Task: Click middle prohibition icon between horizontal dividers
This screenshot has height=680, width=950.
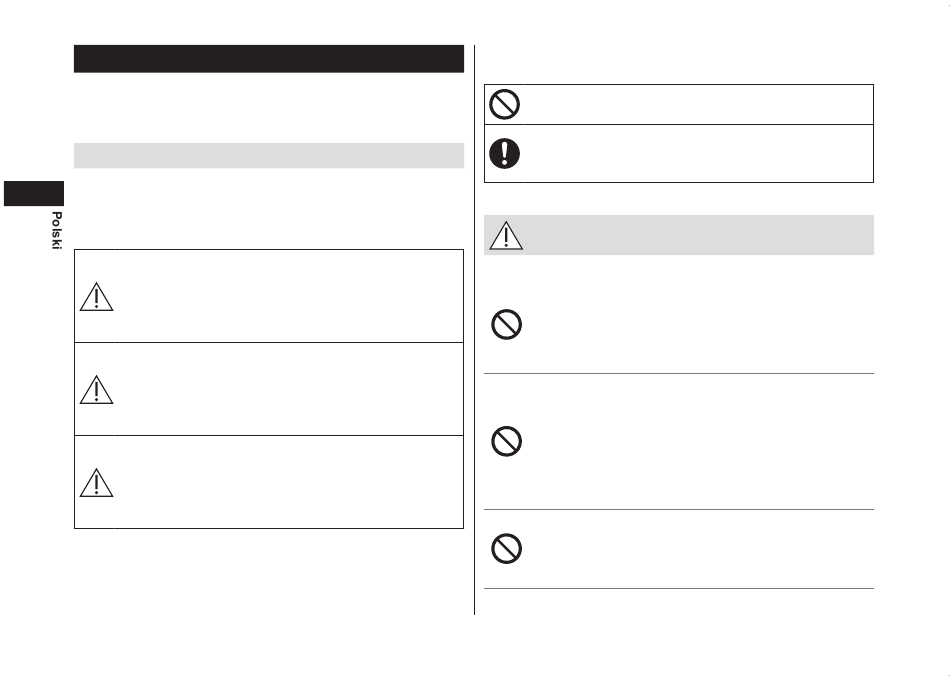Action: point(507,441)
